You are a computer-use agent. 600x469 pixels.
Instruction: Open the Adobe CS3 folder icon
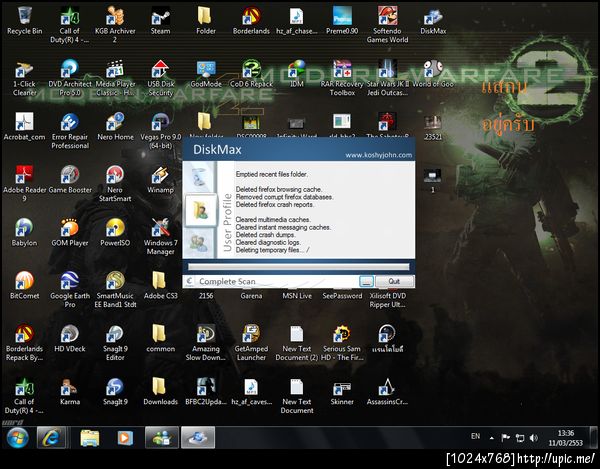tap(160, 285)
